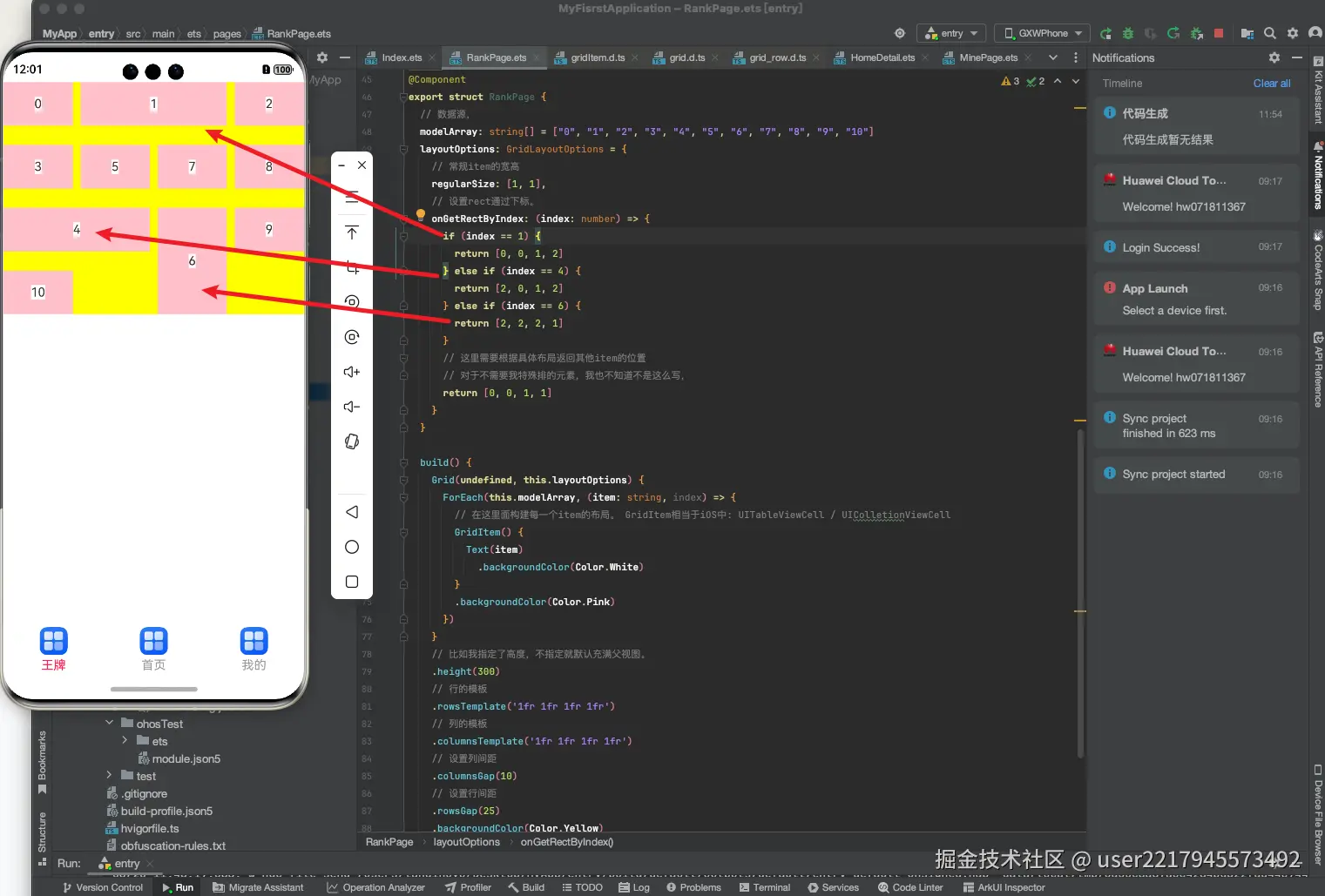Open Notifications panel settings gear
The image size is (1325, 896).
[x=1274, y=57]
